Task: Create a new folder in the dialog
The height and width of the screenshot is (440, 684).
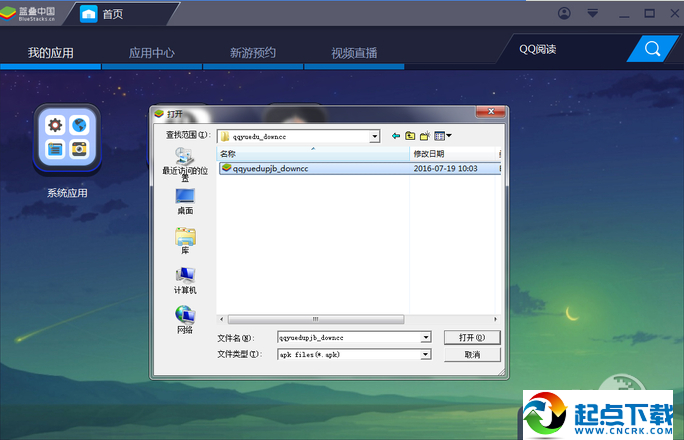Action: coord(425,136)
